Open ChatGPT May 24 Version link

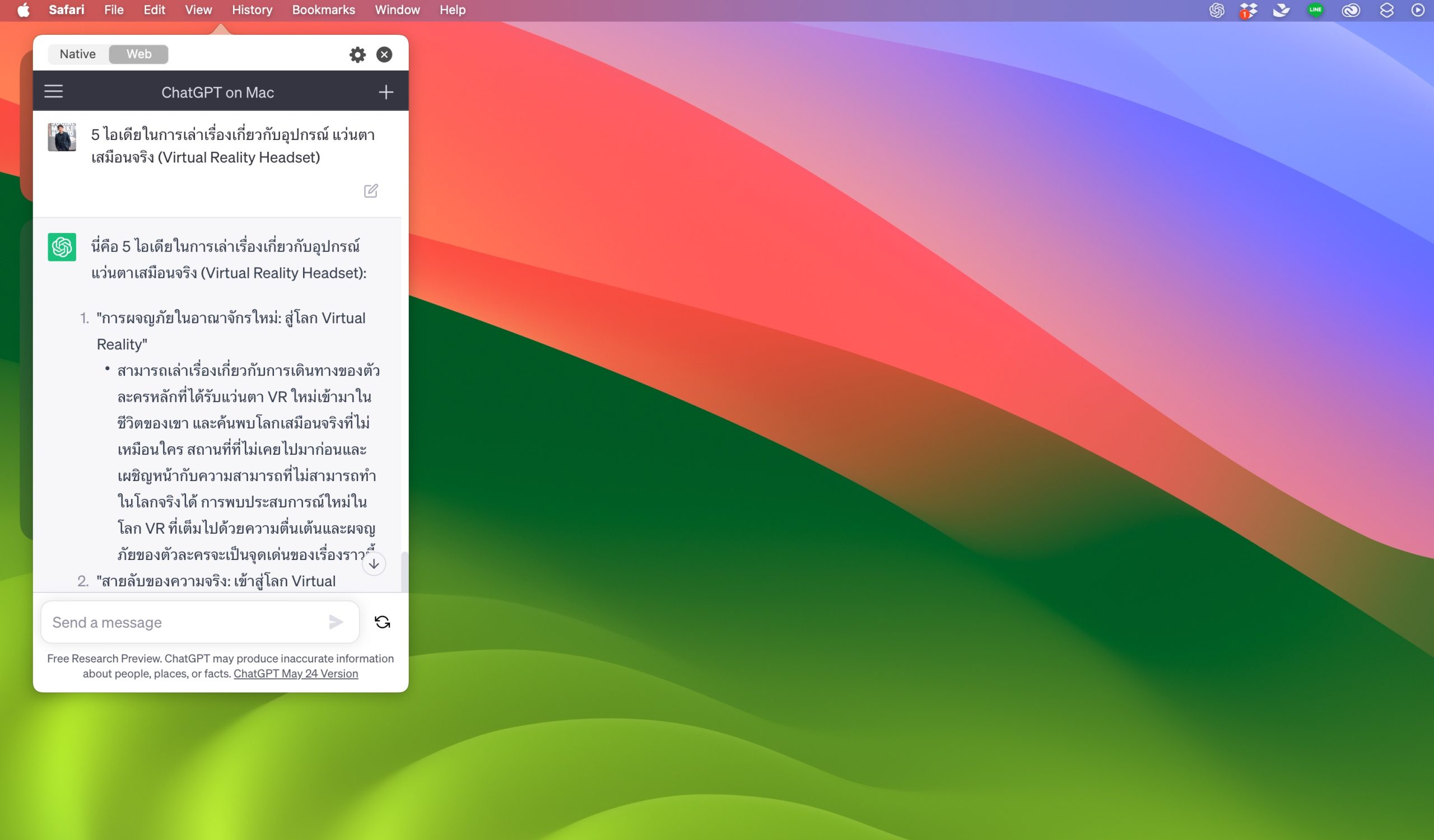pos(296,673)
